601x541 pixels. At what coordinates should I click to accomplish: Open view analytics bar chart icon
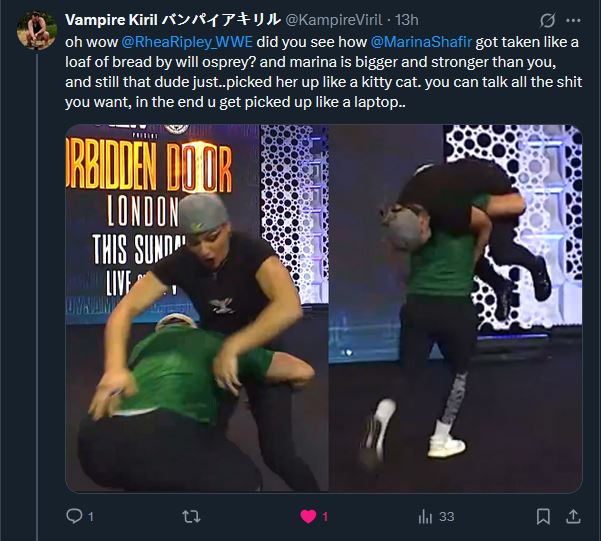[425, 516]
